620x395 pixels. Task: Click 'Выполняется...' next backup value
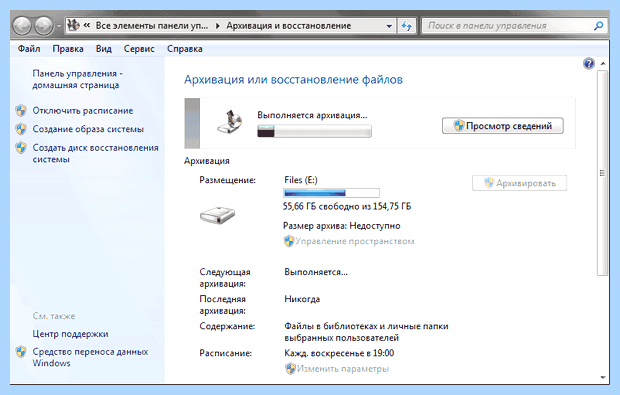pos(316,272)
